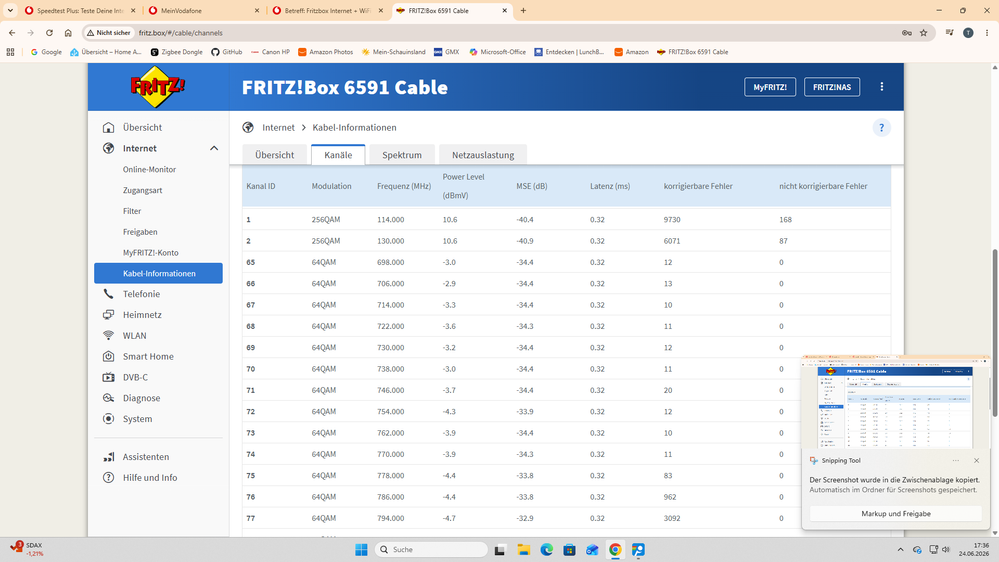Image resolution: width=999 pixels, height=562 pixels.
Task: Switch to the Übersicht tab
Action: (275, 155)
